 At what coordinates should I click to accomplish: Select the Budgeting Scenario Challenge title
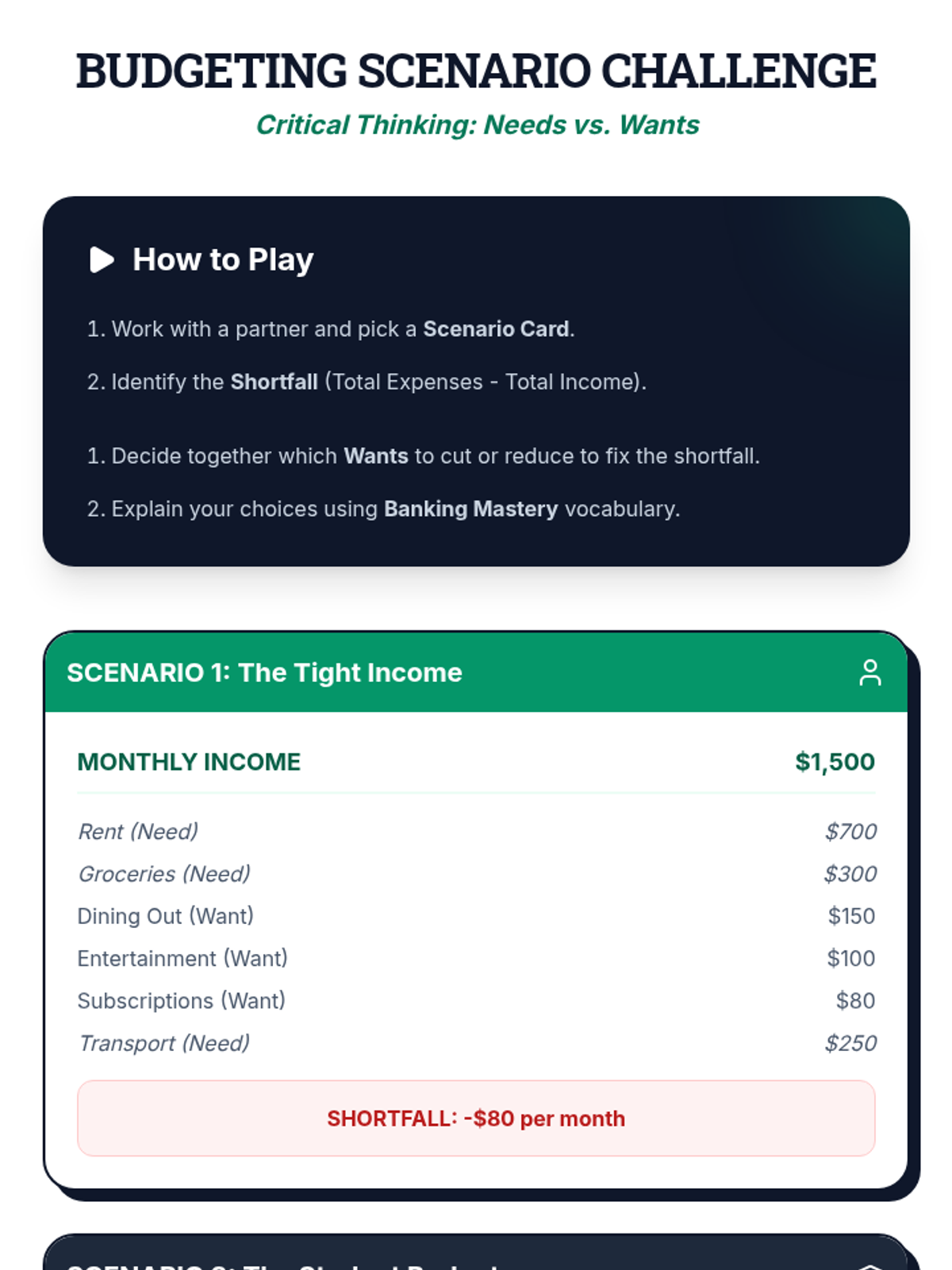[x=476, y=71]
